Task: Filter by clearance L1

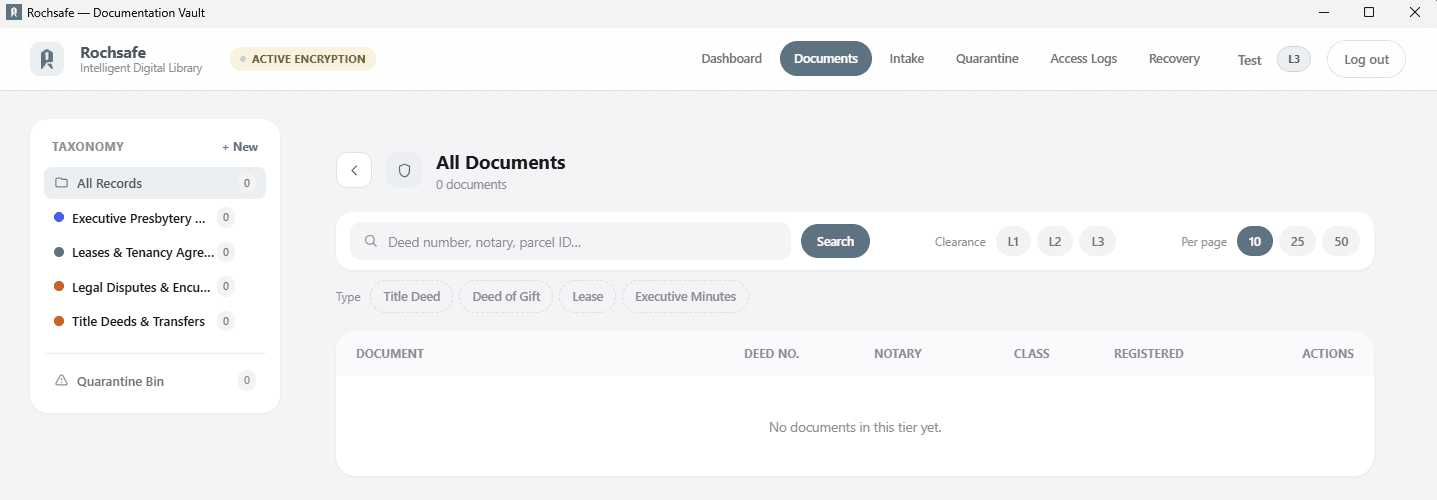Action: tap(1013, 241)
